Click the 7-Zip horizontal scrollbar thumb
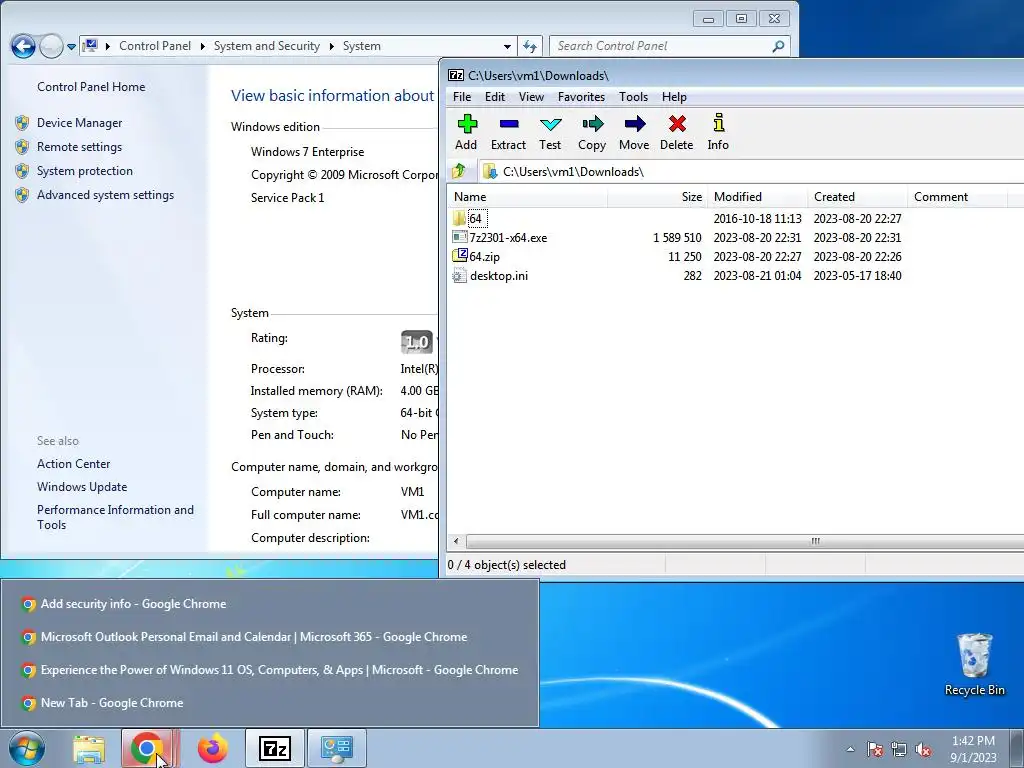1024x768 pixels. coord(815,541)
